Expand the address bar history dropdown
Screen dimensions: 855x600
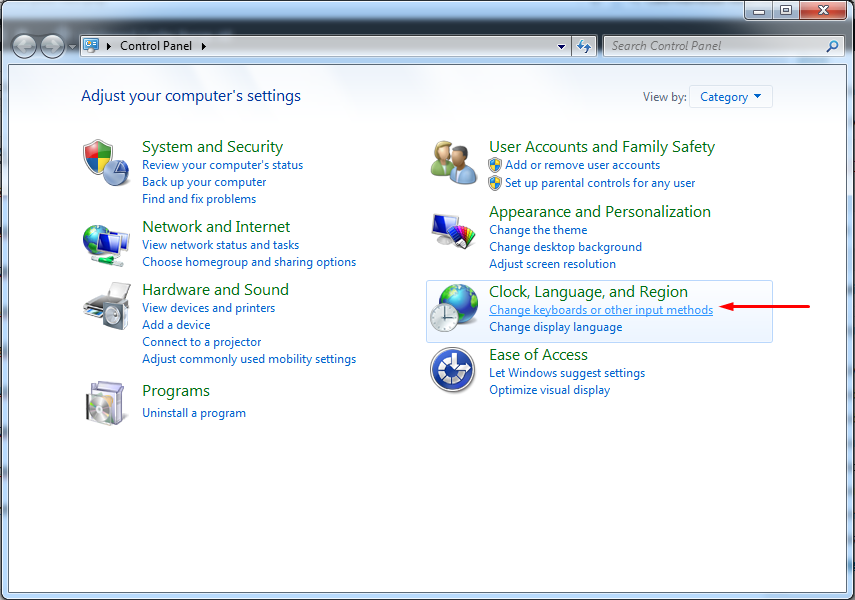pyautogui.click(x=561, y=46)
